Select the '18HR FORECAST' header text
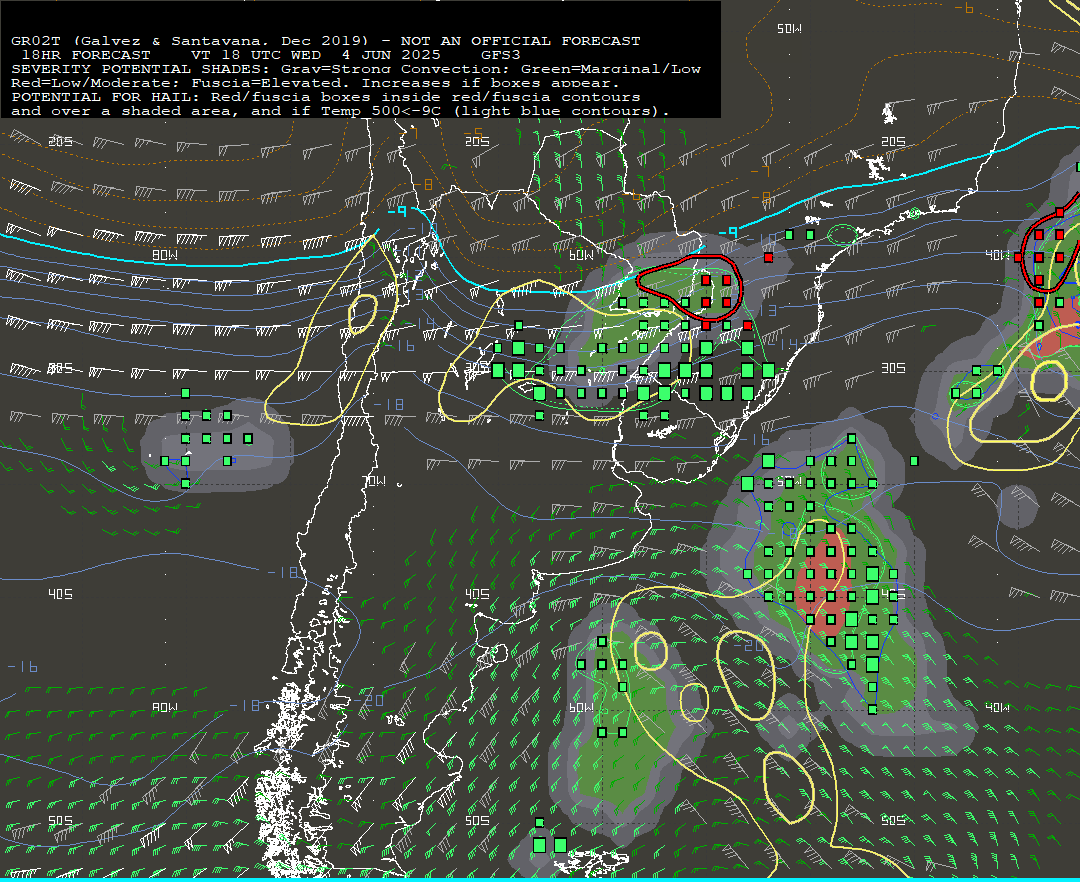This screenshot has width=1080, height=882. point(86,55)
